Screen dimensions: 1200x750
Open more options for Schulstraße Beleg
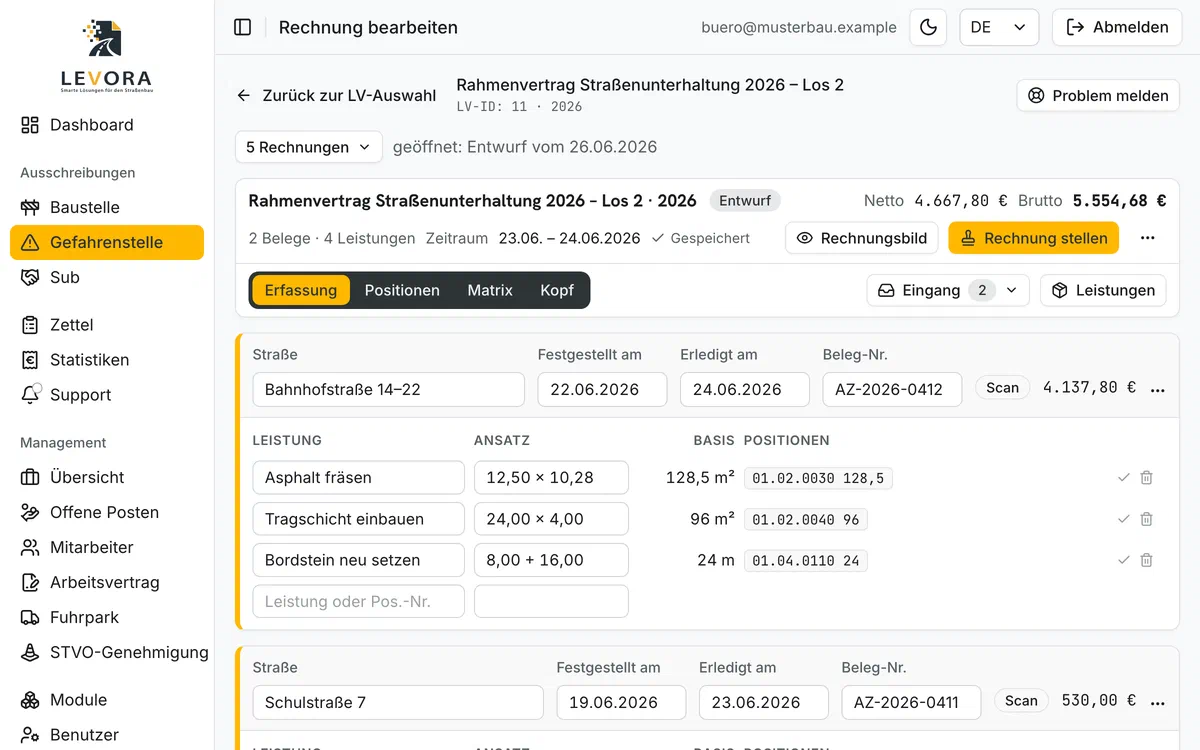(1158, 703)
